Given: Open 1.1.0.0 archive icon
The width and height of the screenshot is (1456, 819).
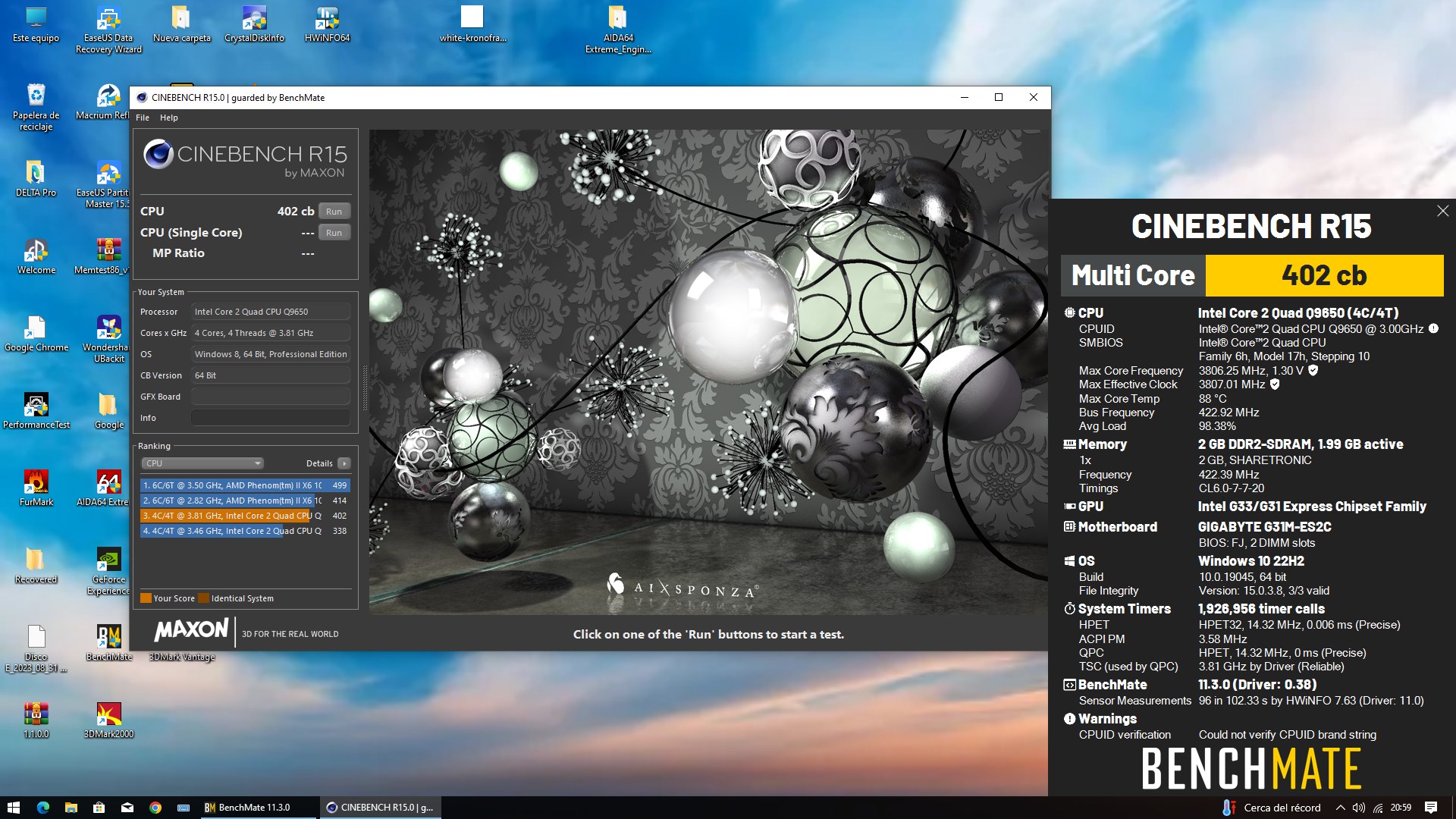Looking at the screenshot, I should point(36,720).
